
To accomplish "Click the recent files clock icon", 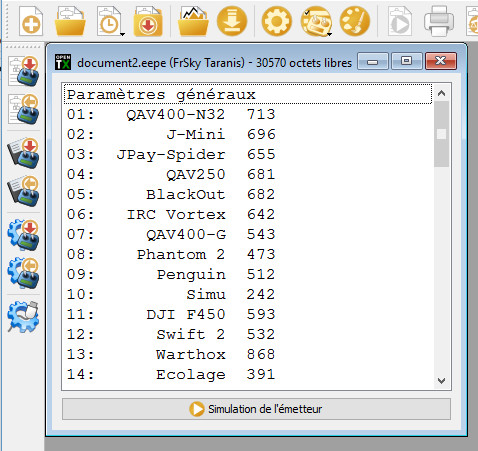I will [x=109, y=22].
